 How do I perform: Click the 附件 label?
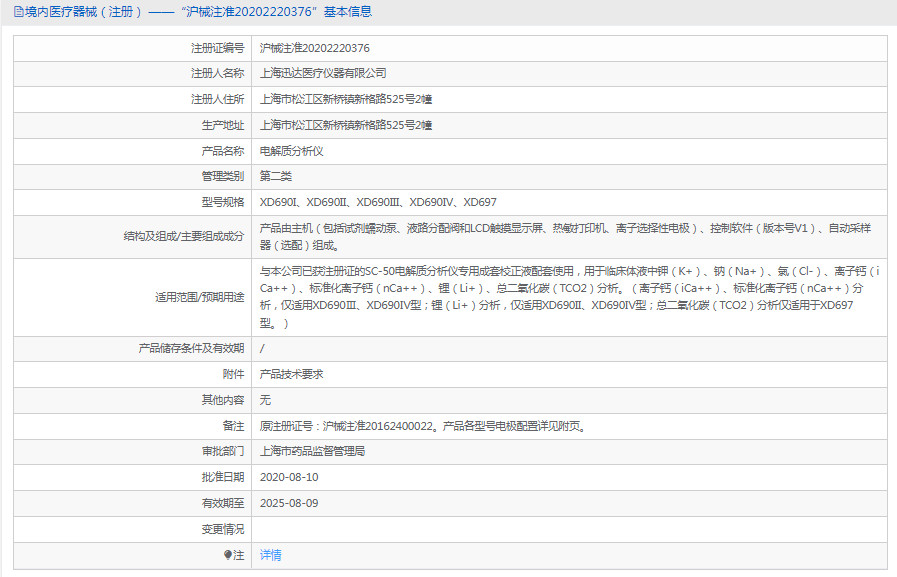pos(233,374)
